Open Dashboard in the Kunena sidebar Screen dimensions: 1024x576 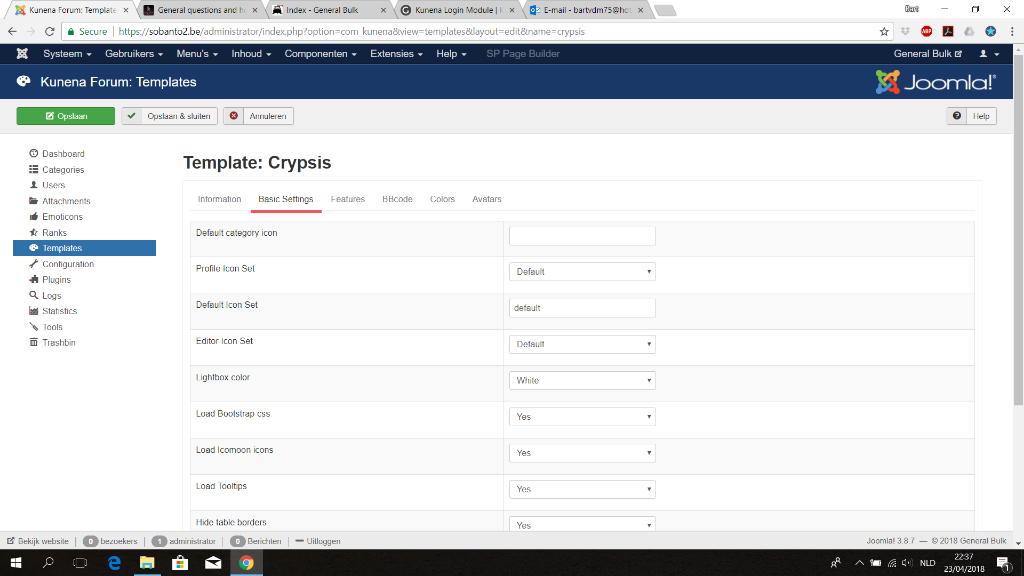point(63,153)
